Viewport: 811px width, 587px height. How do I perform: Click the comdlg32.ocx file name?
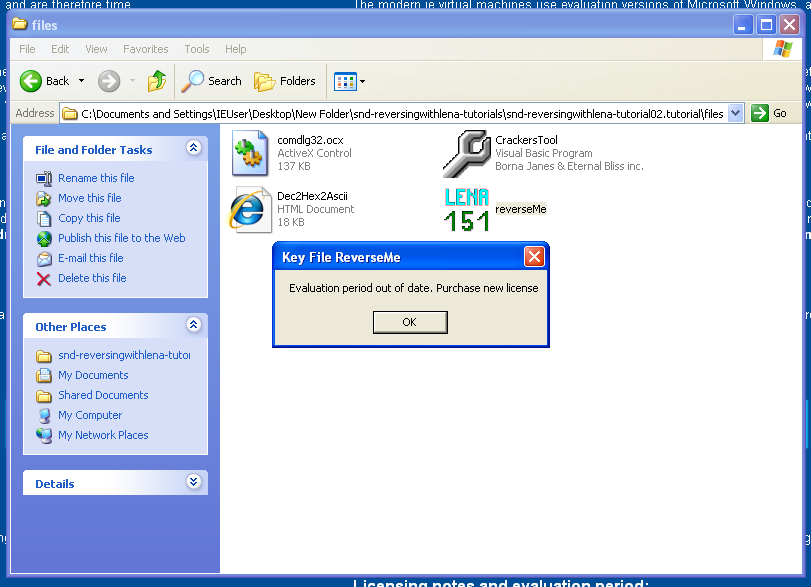(310, 140)
